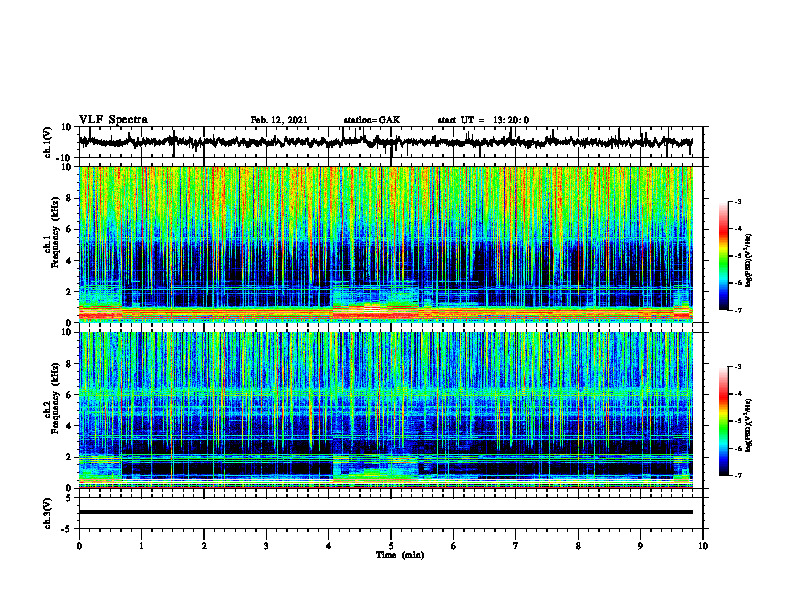Click the date label "Feb. 12, 2021"
This screenshot has height=612, width=792.
click(279, 120)
